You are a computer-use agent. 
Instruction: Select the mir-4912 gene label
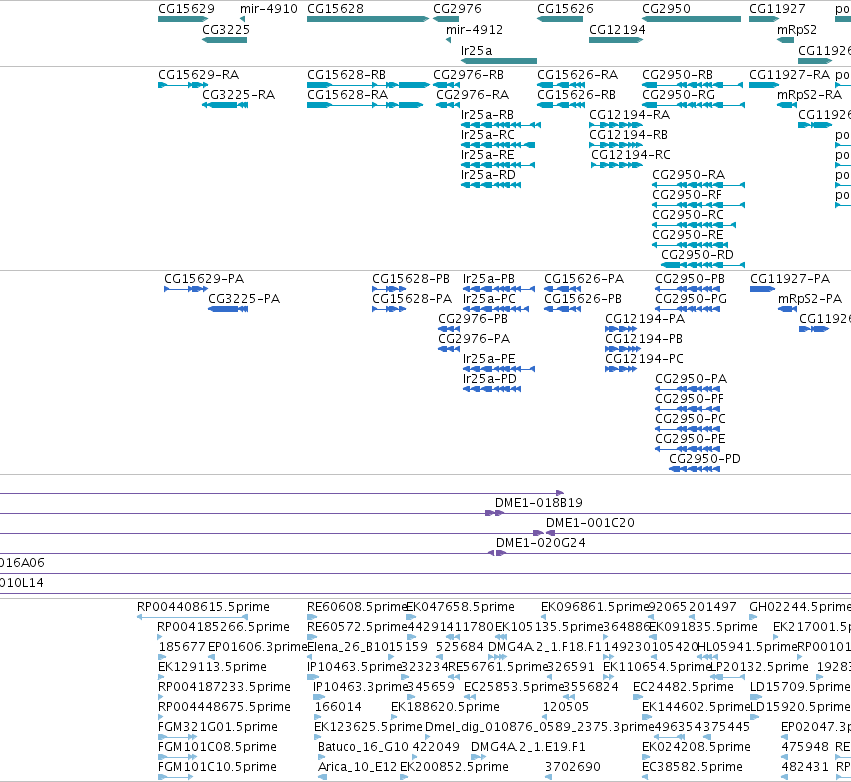pyautogui.click(x=474, y=30)
